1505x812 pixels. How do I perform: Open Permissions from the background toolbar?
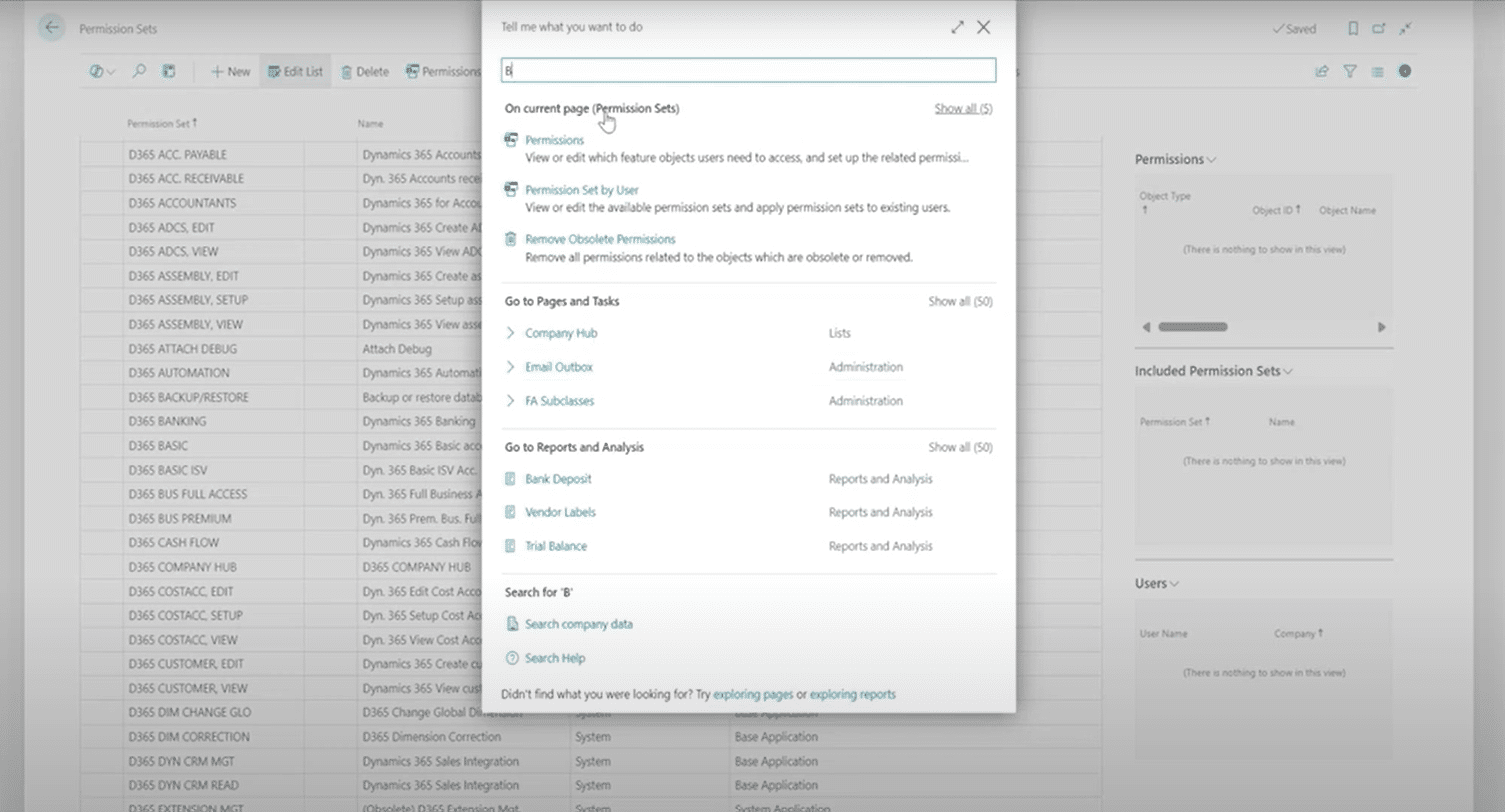click(443, 72)
